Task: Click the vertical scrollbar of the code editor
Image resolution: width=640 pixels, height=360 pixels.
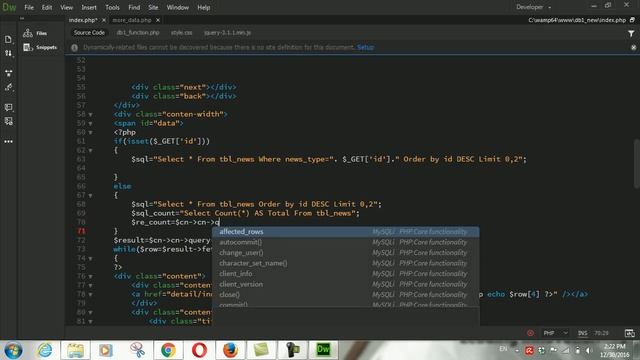Action: (637, 163)
